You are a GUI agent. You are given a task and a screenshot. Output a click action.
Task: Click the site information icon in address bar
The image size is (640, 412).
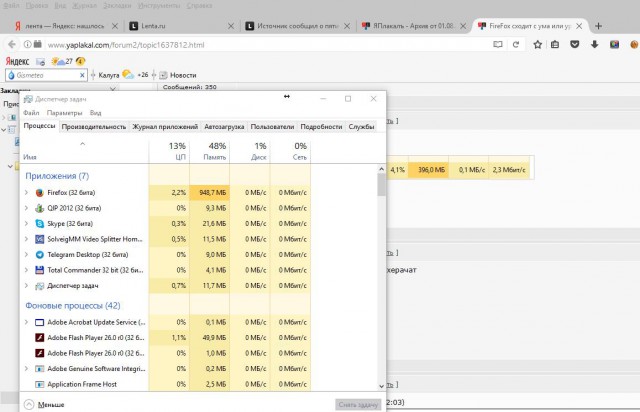tap(27, 44)
